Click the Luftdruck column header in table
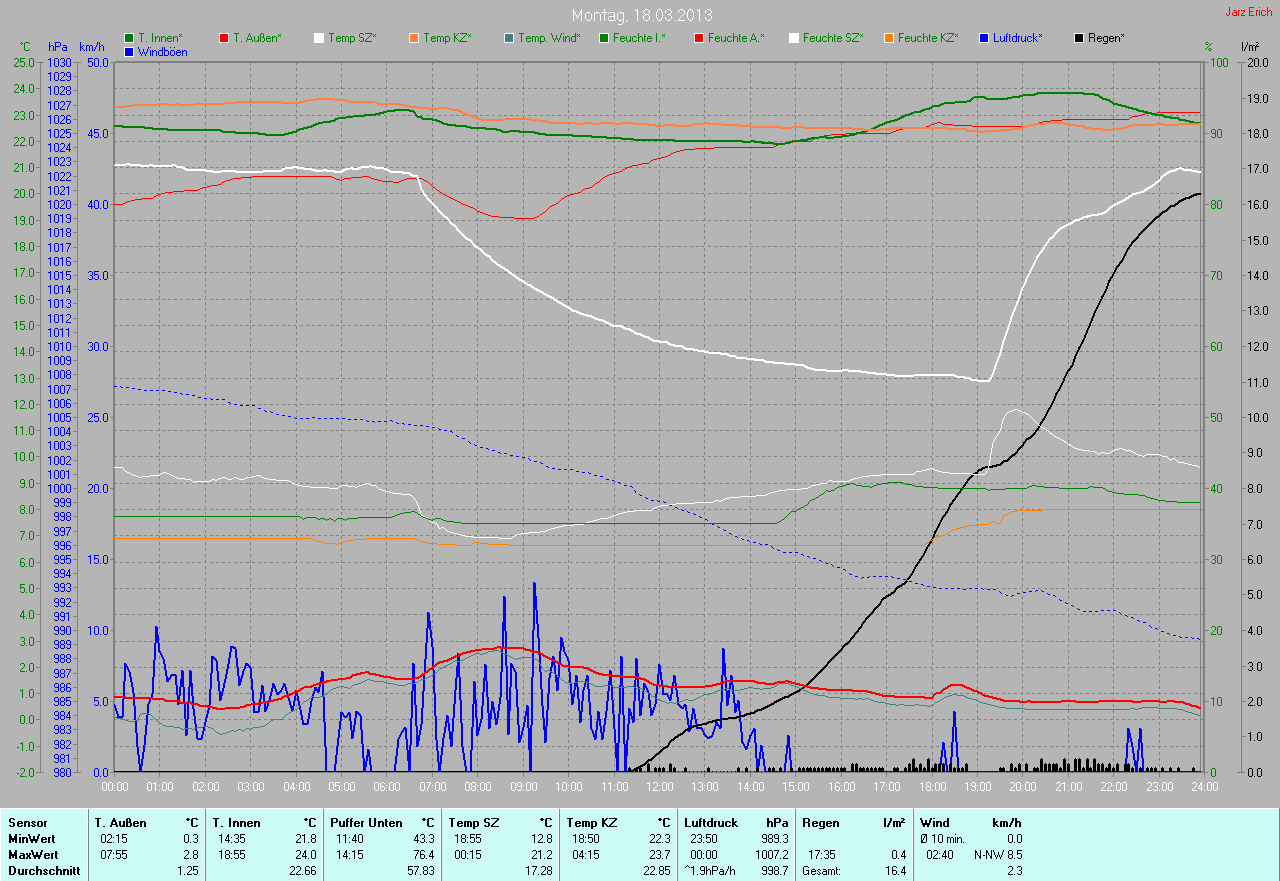The width and height of the screenshot is (1280, 881). click(x=711, y=823)
